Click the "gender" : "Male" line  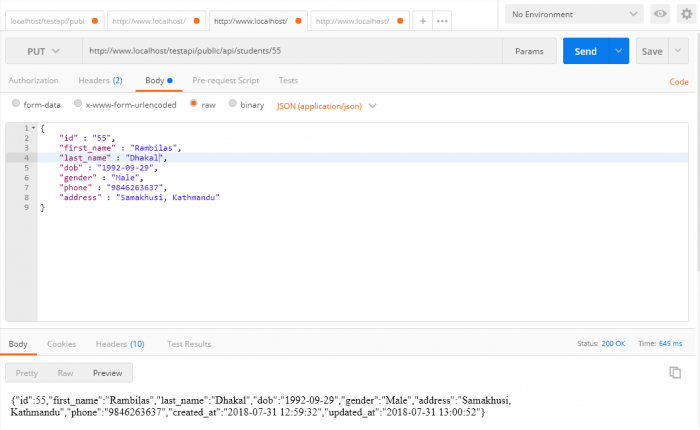coord(101,178)
